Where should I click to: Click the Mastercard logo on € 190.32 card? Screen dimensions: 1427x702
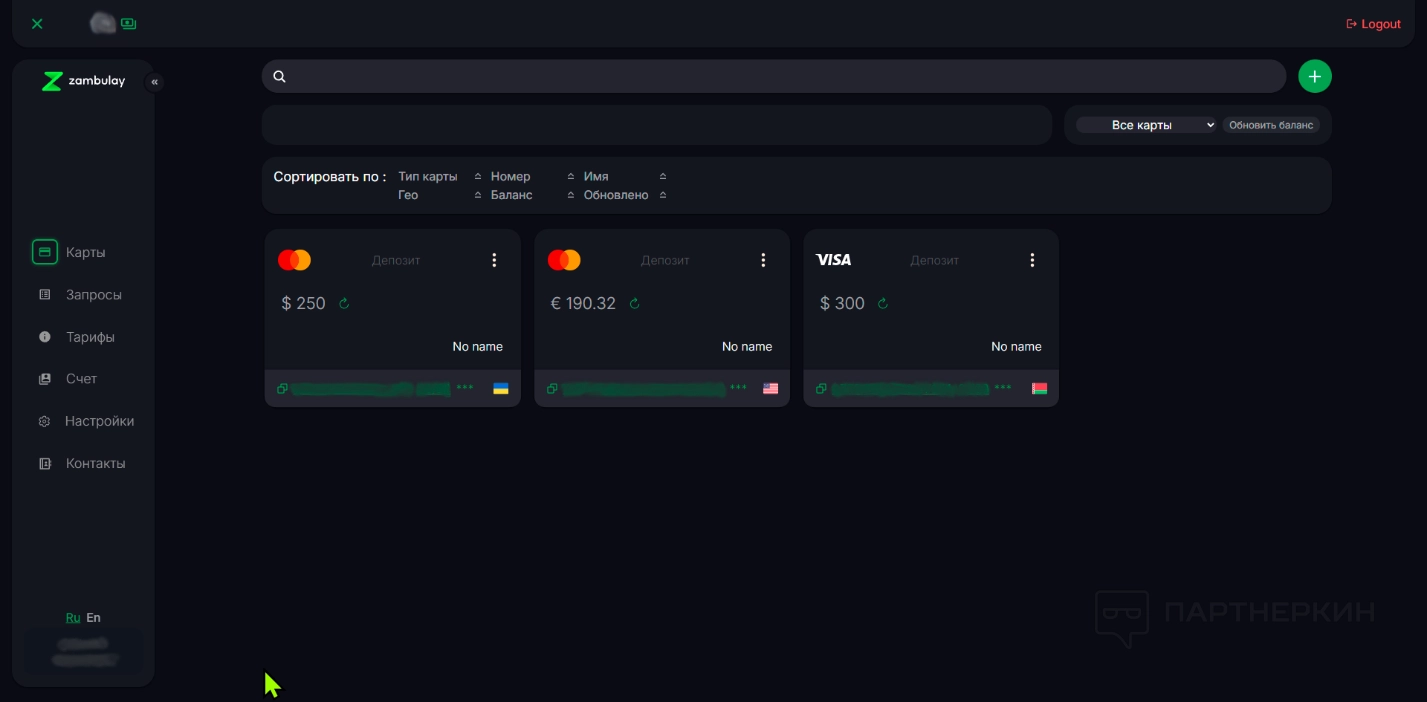point(564,260)
